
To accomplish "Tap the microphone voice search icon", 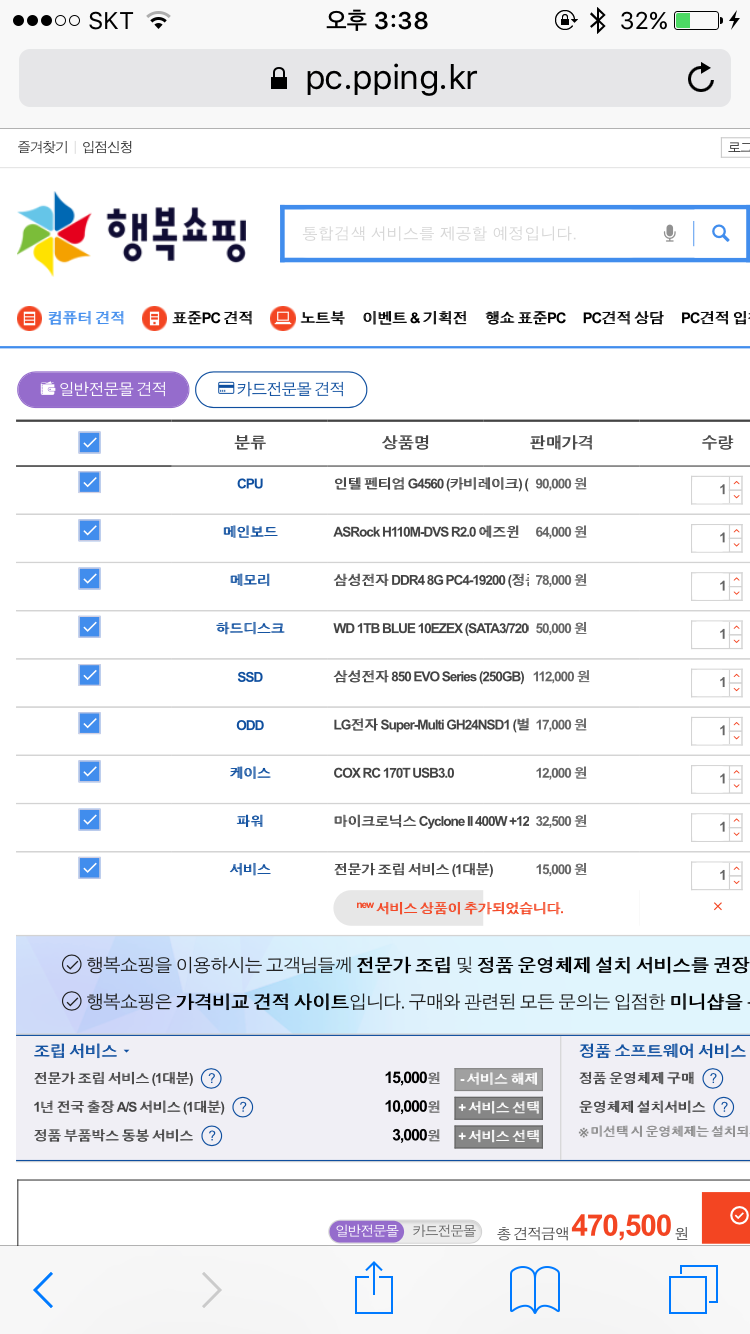I will [x=670, y=234].
